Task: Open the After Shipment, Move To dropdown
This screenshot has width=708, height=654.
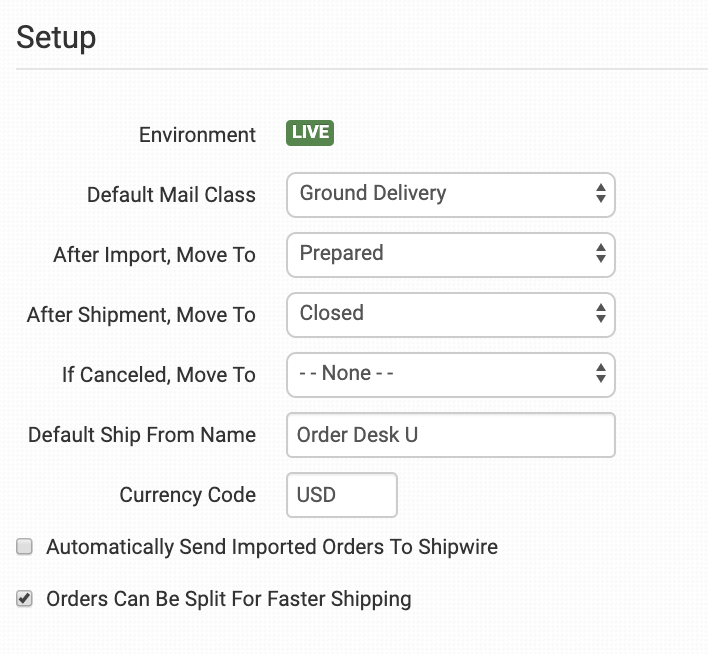Action: [x=450, y=314]
